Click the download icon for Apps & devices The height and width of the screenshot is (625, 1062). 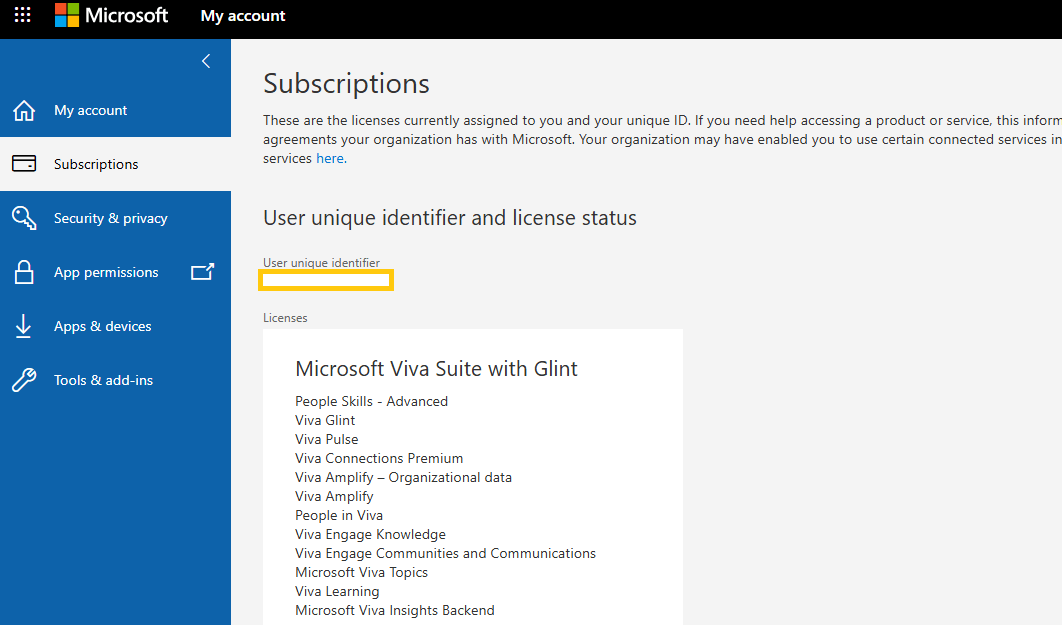[23, 326]
